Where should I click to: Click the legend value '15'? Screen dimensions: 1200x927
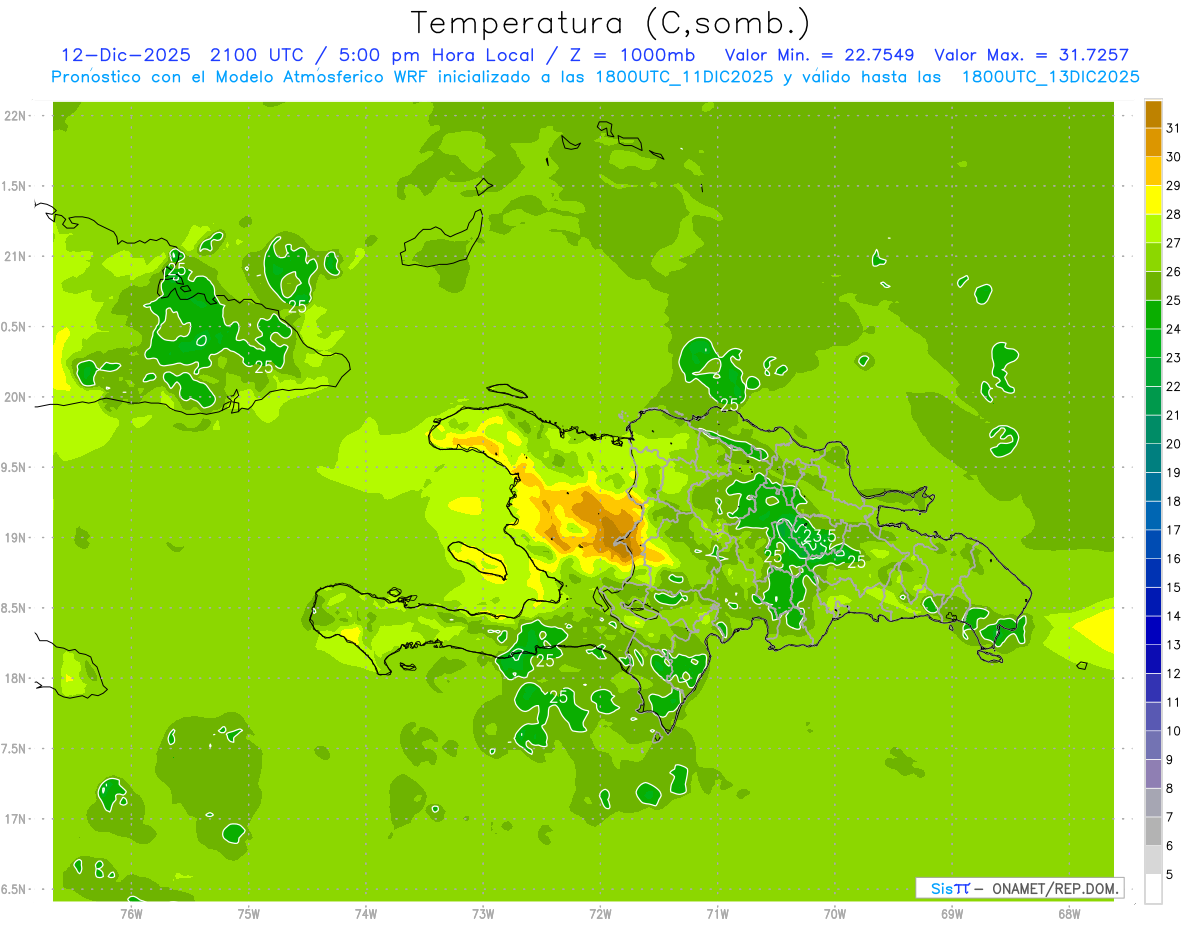point(1173,587)
